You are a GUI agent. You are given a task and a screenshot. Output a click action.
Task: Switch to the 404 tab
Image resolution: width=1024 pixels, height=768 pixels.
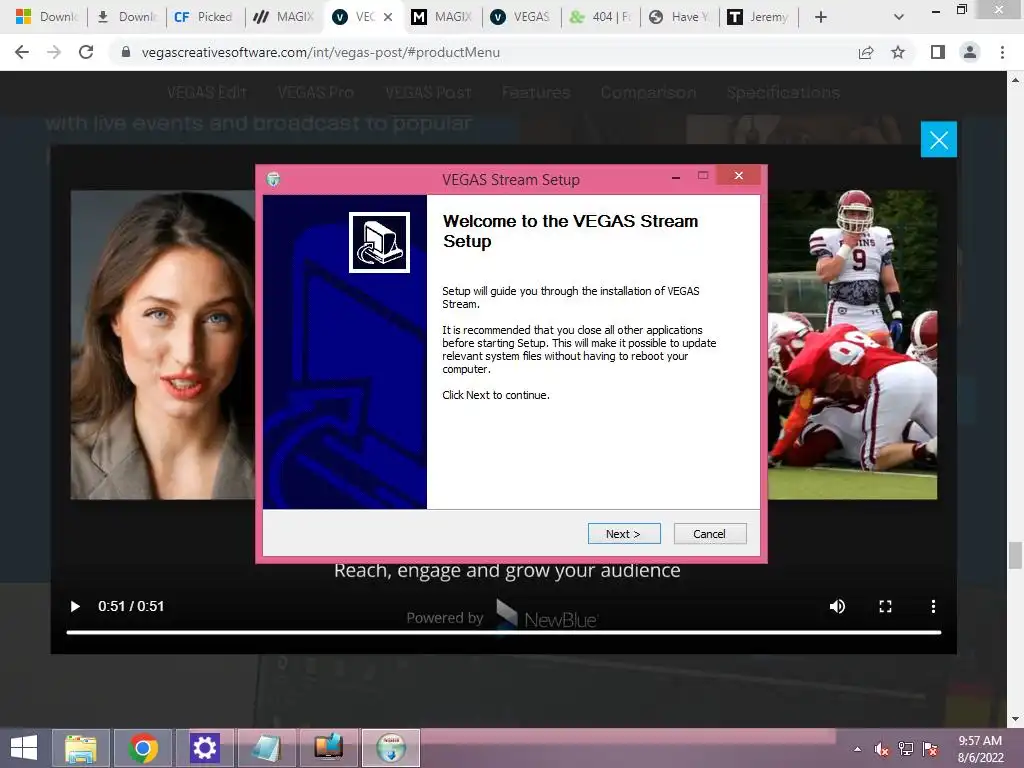click(x=600, y=17)
